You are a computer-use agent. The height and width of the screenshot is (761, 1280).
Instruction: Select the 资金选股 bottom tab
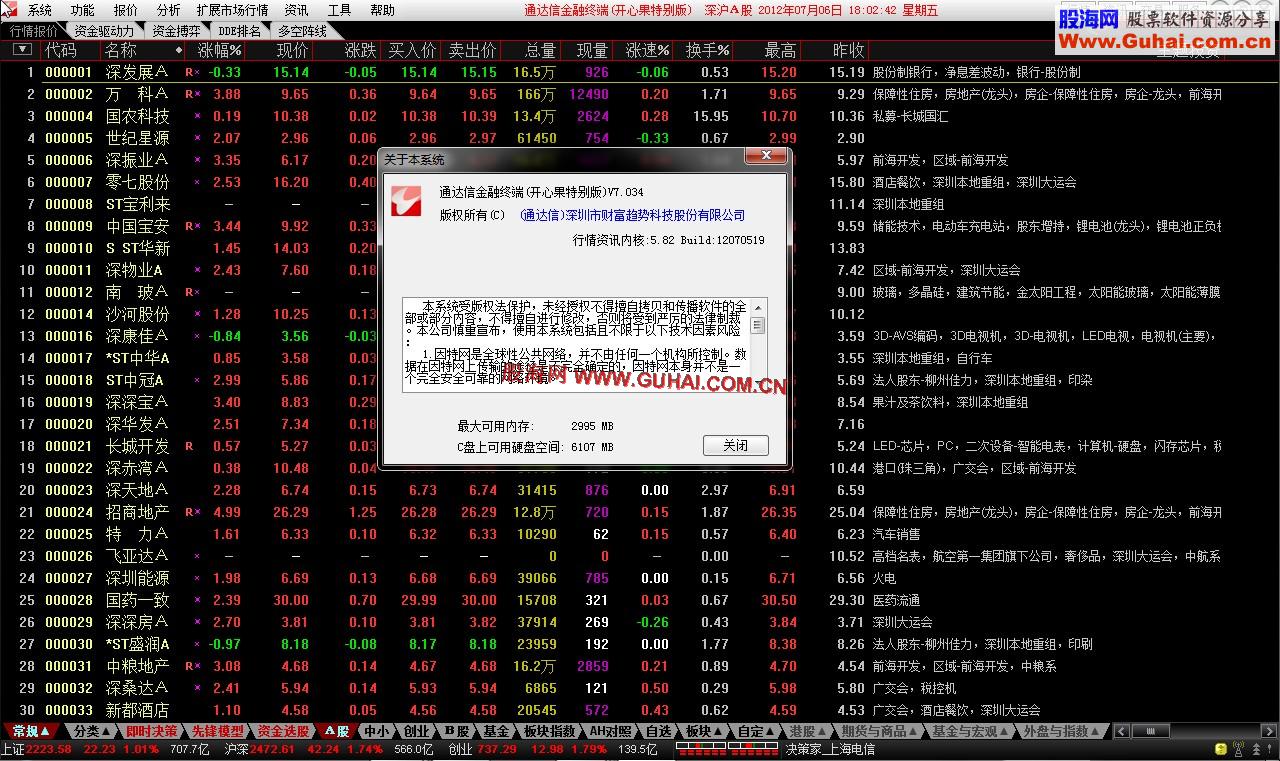[x=283, y=732]
